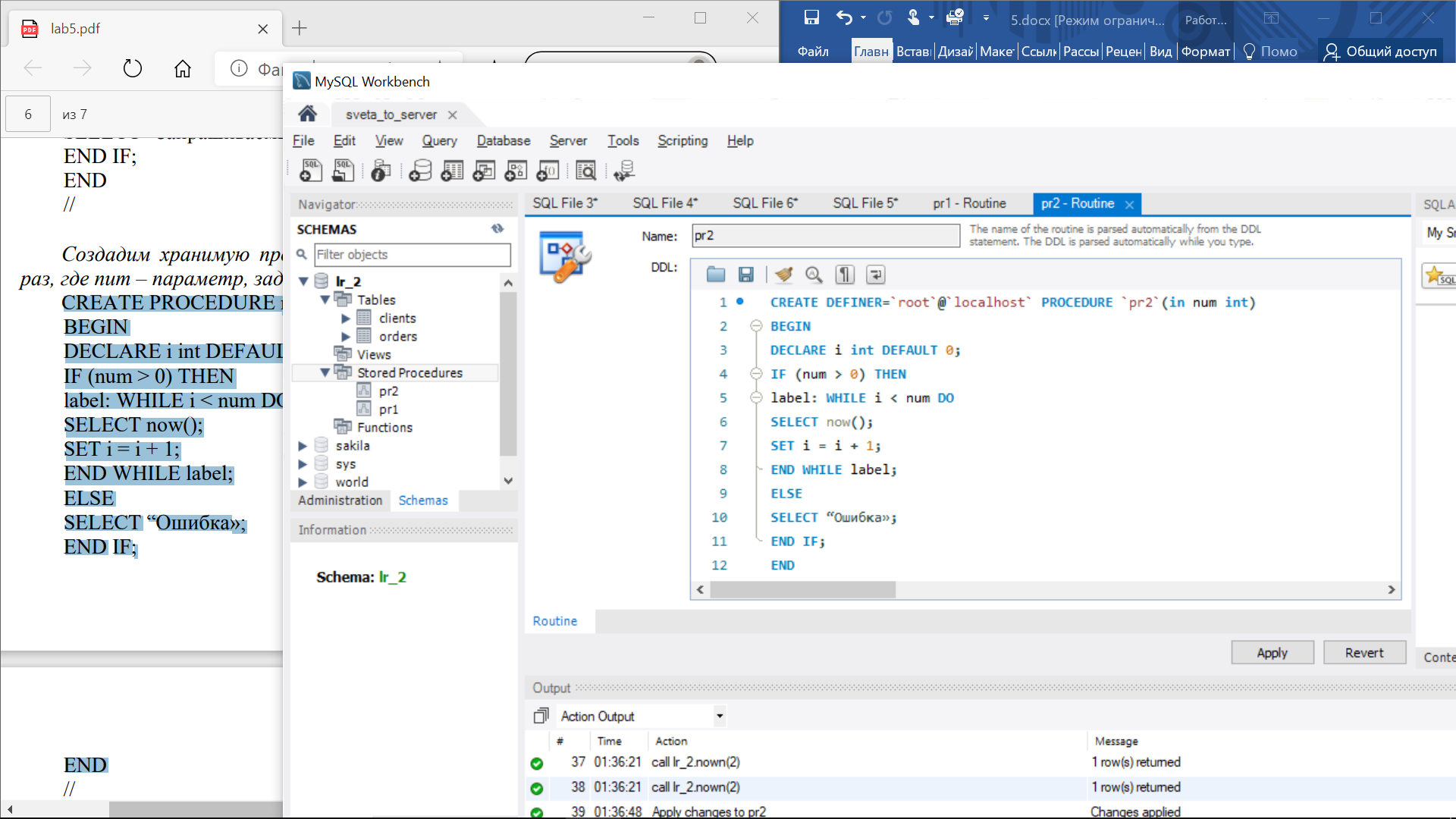This screenshot has width=1456, height=819.
Task: Toggle invisible characters display in DDL editor
Action: 845,275
